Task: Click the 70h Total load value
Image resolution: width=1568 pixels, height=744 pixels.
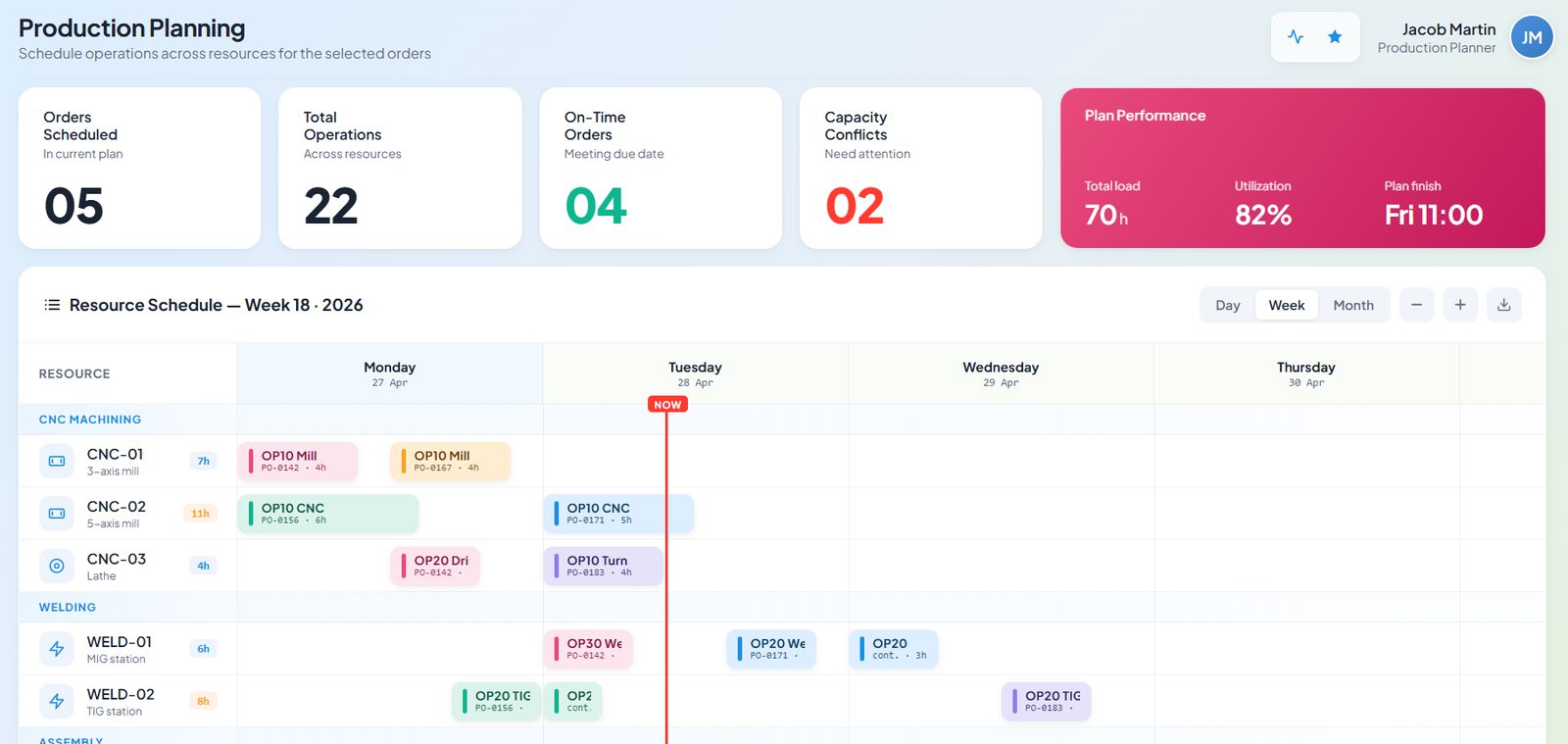Action: coord(1106,215)
